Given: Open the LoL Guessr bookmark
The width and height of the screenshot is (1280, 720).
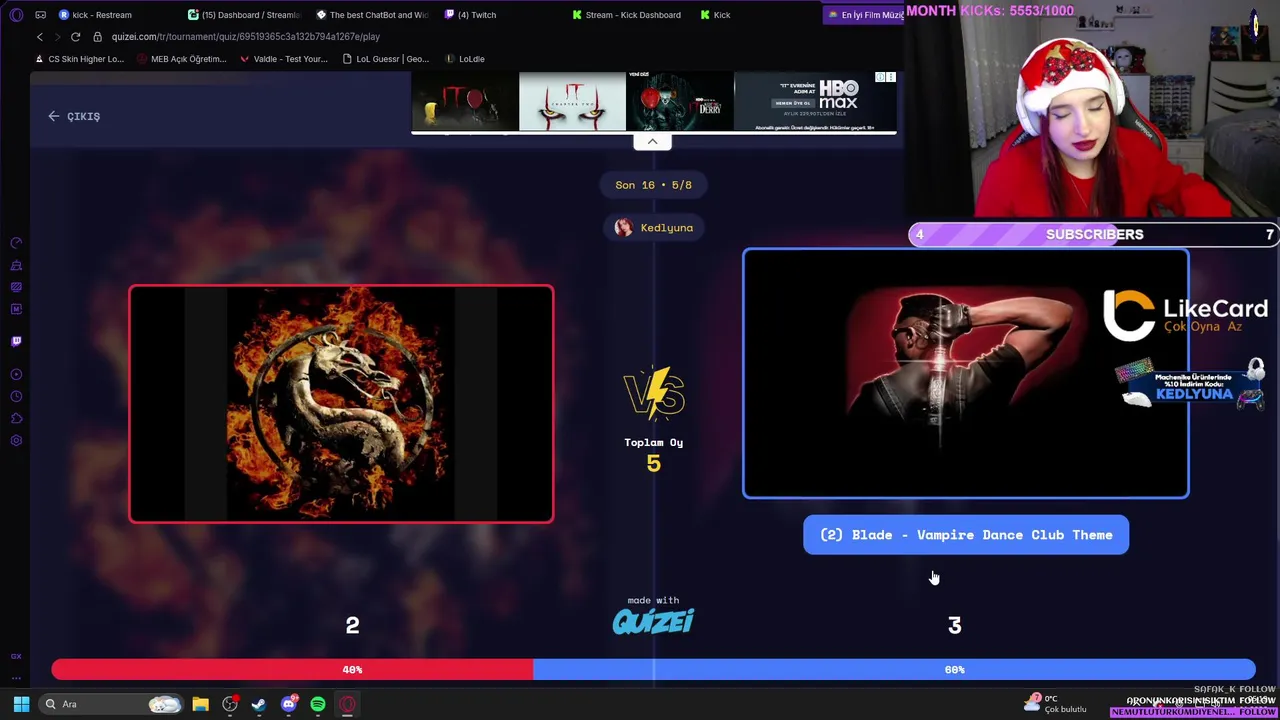Looking at the screenshot, I should point(385,59).
